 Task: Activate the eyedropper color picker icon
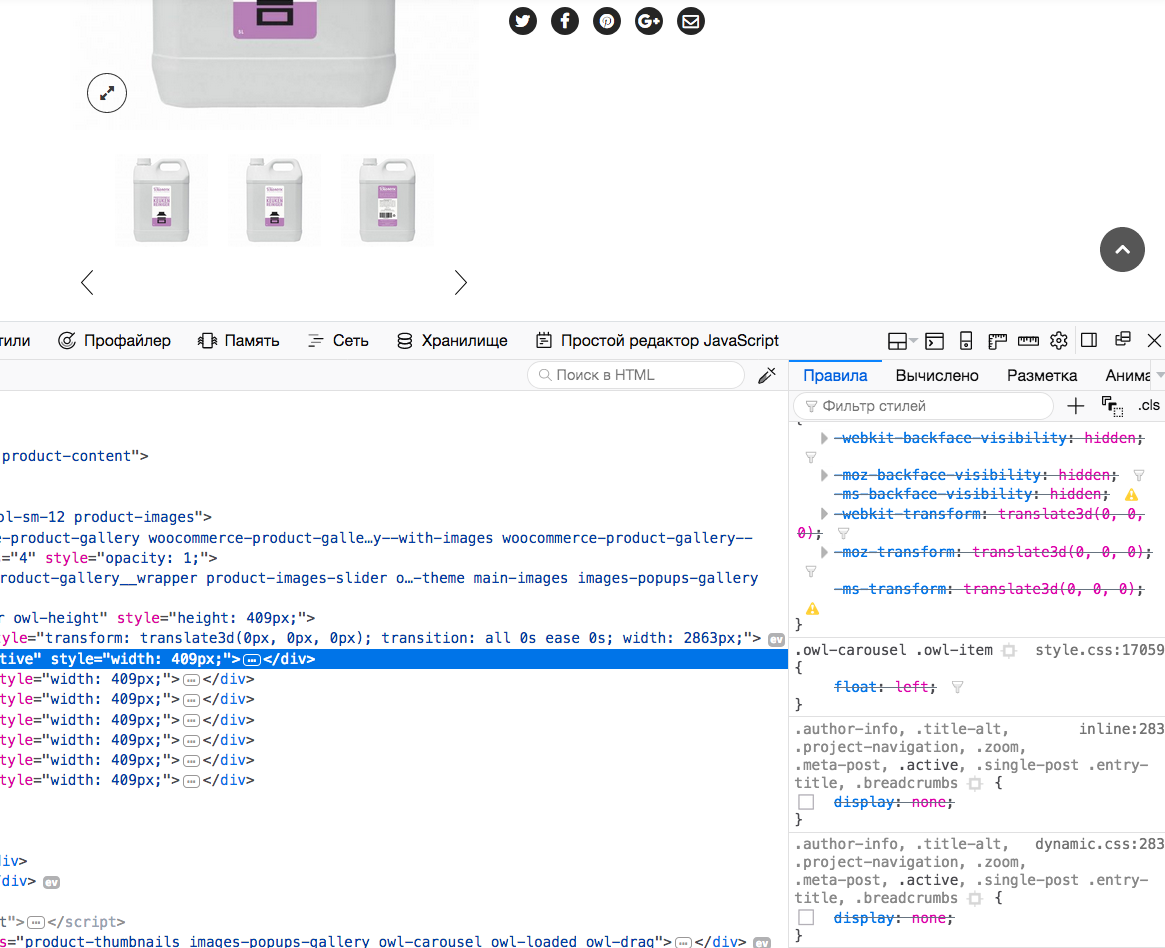(767, 375)
